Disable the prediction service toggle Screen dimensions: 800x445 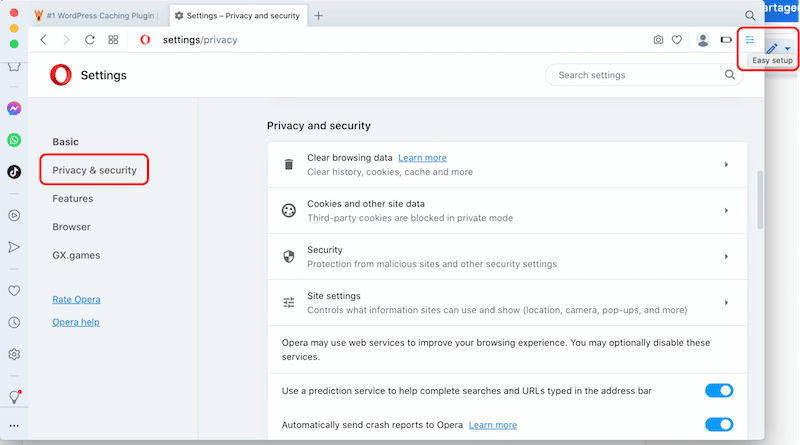coord(719,390)
